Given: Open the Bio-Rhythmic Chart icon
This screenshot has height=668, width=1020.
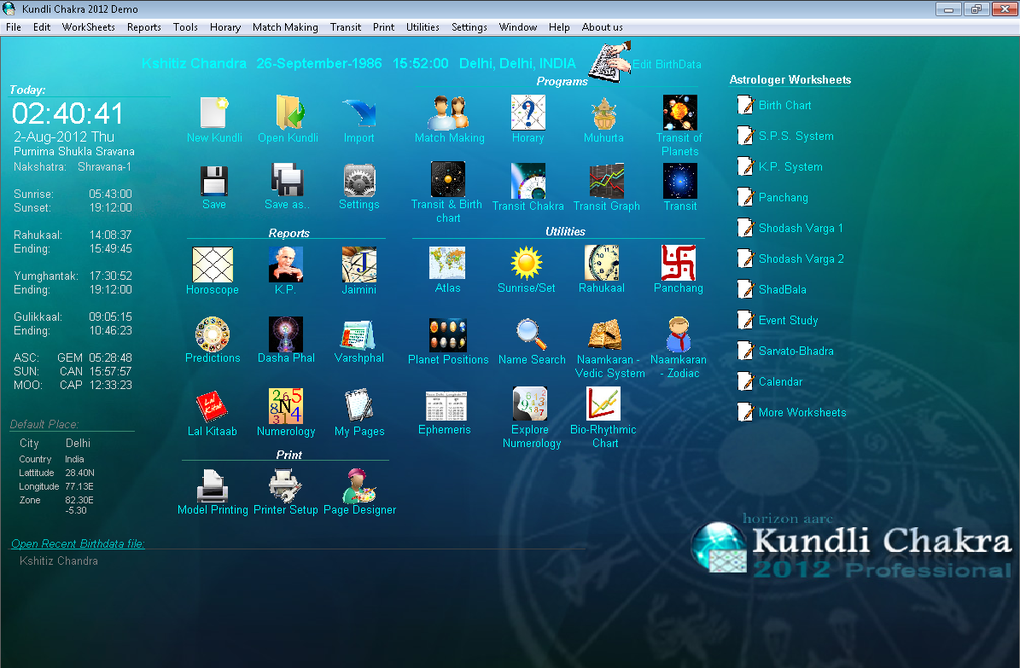Looking at the screenshot, I should click(x=603, y=404).
